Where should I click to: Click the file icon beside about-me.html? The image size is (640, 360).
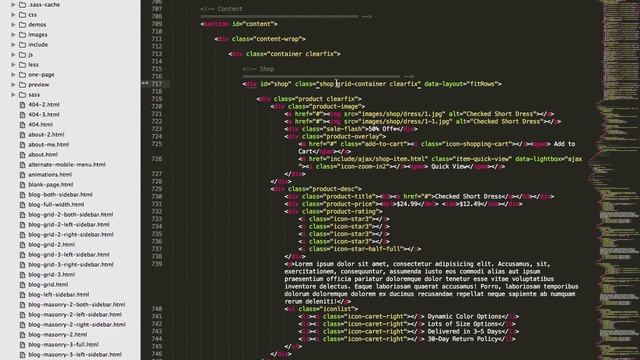22,144
